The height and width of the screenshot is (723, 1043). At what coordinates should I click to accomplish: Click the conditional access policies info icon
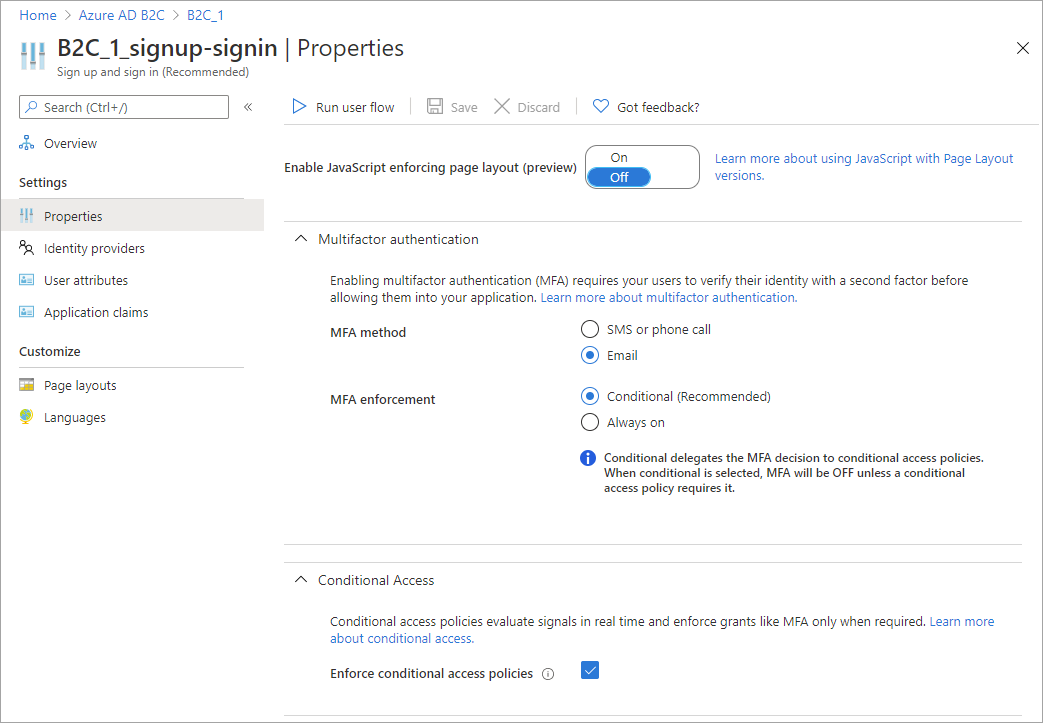click(548, 674)
